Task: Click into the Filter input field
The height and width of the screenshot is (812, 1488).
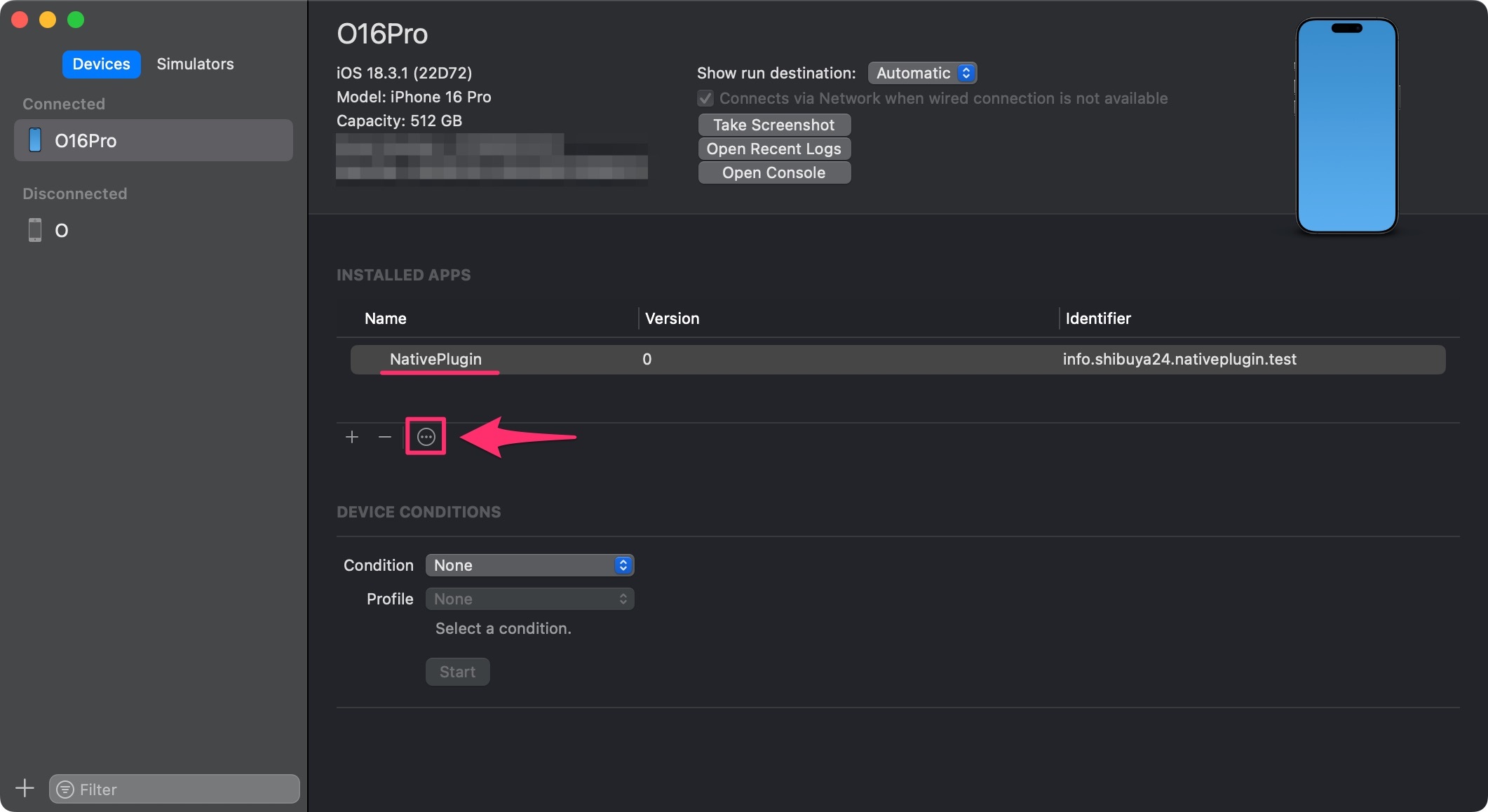Action: pos(175,790)
